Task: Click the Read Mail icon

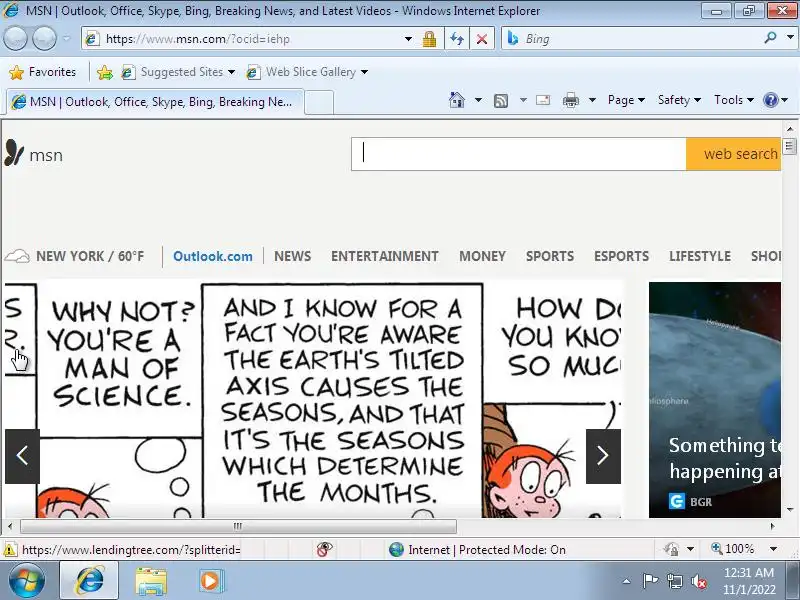Action: click(x=543, y=100)
